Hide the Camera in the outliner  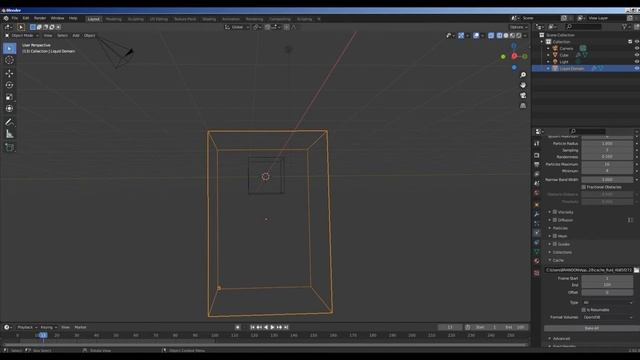(636, 49)
